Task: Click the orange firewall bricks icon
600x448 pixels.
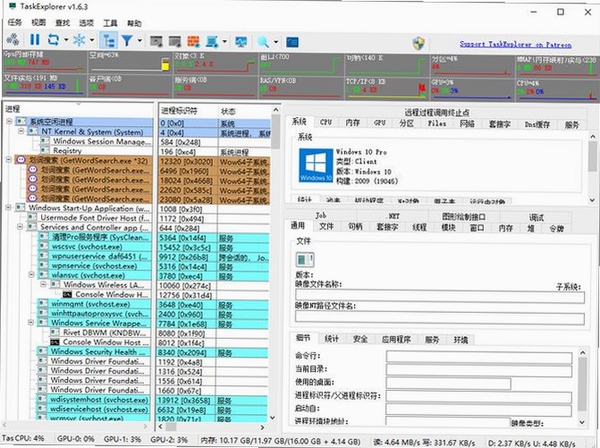Action: (x=193, y=41)
